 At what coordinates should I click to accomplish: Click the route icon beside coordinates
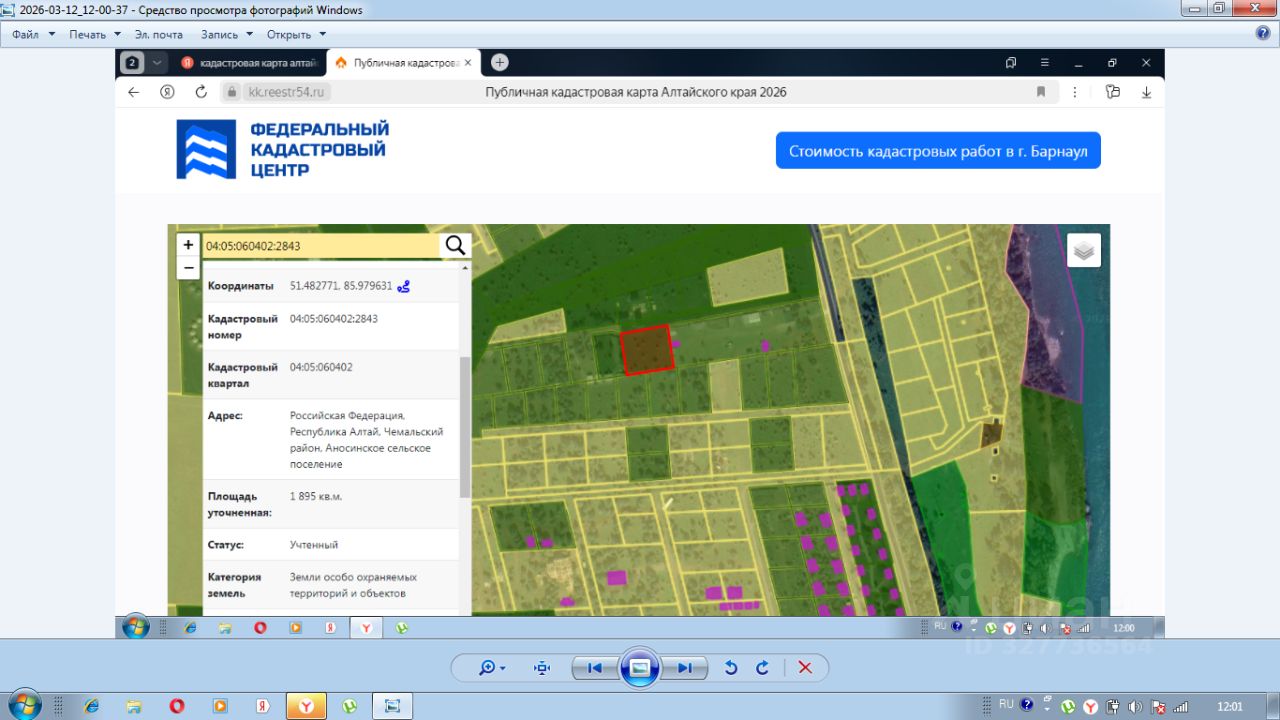tap(404, 287)
